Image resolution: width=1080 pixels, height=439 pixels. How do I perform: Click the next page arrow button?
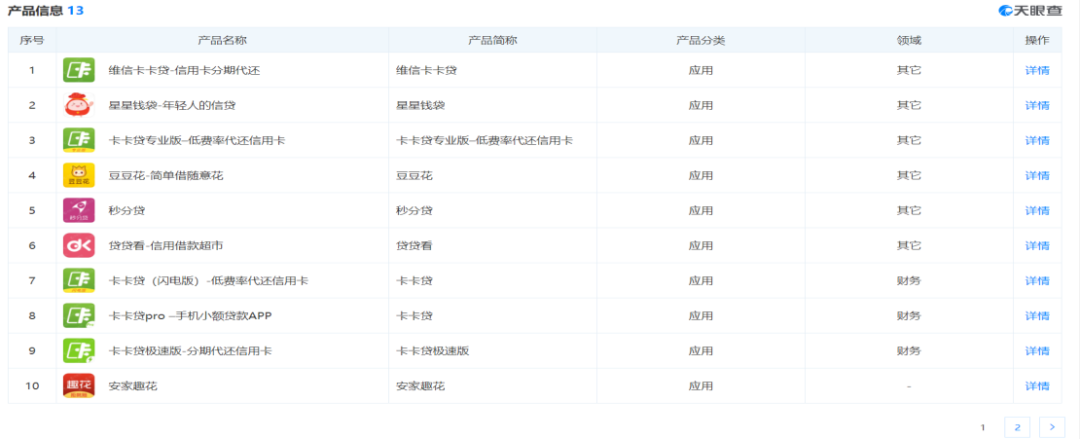1052,427
